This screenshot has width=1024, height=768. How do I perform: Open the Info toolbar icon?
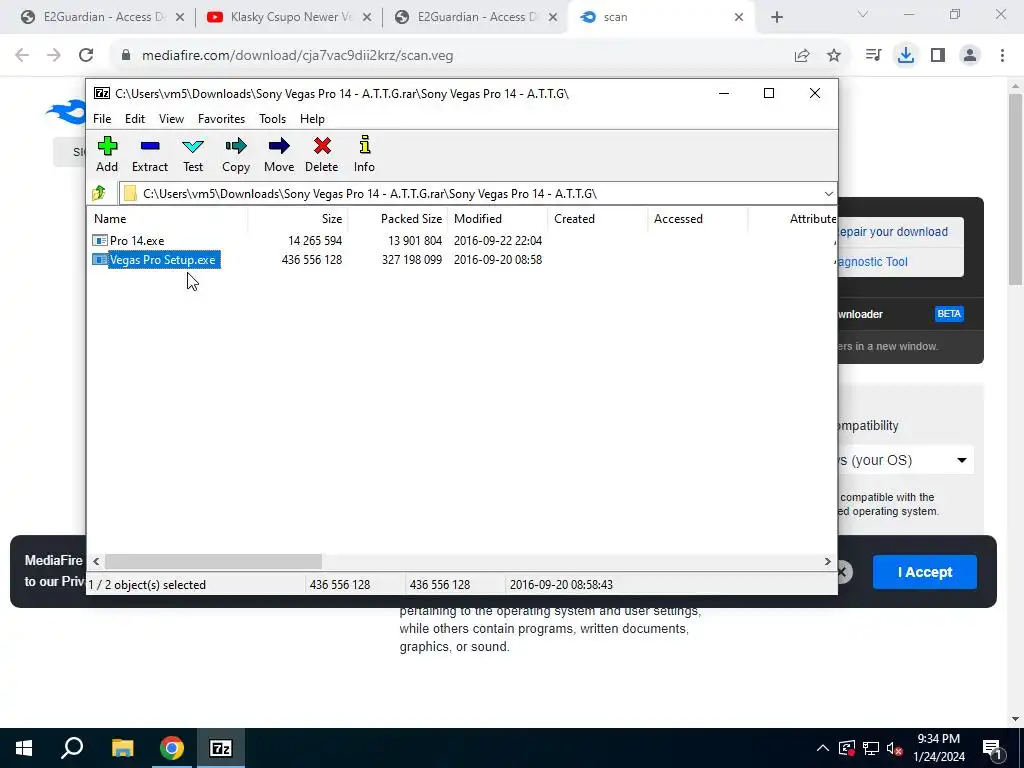pos(364,154)
